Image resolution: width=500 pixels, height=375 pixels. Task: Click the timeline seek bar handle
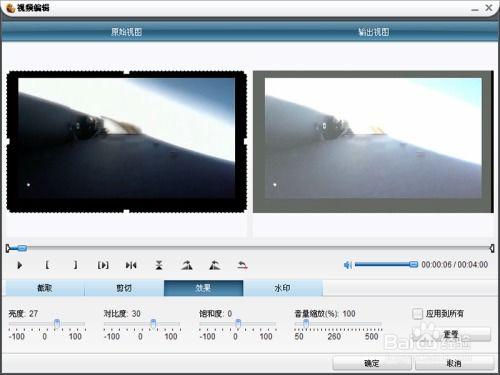(x=22, y=248)
